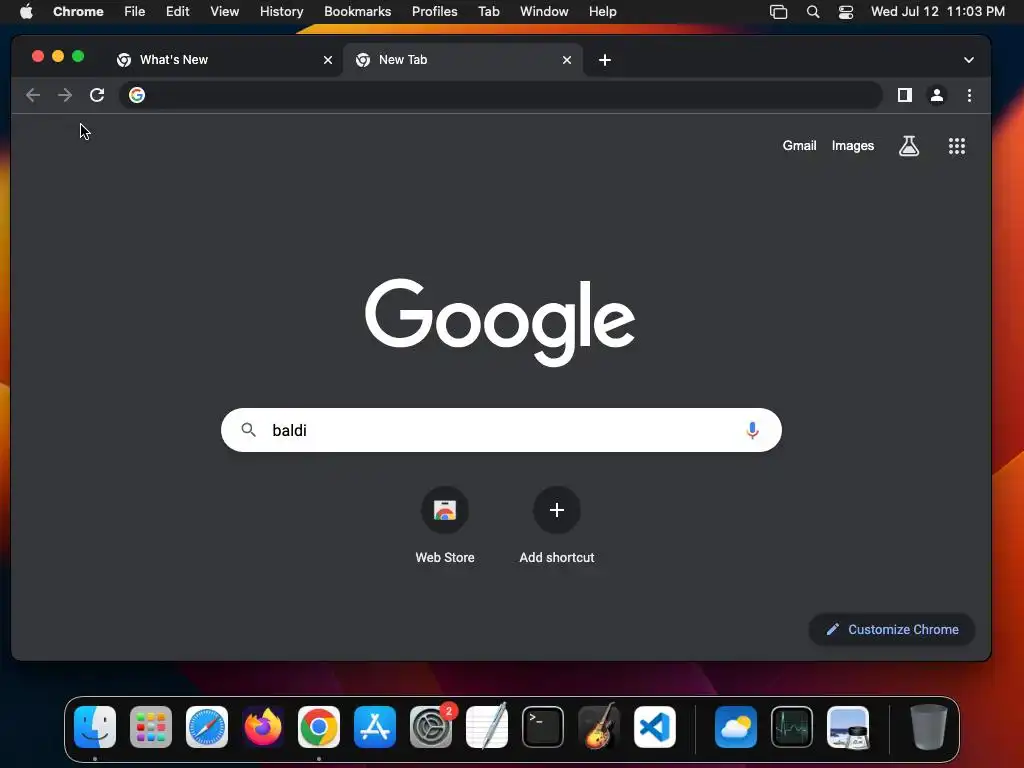Open the Apple menu

26,12
